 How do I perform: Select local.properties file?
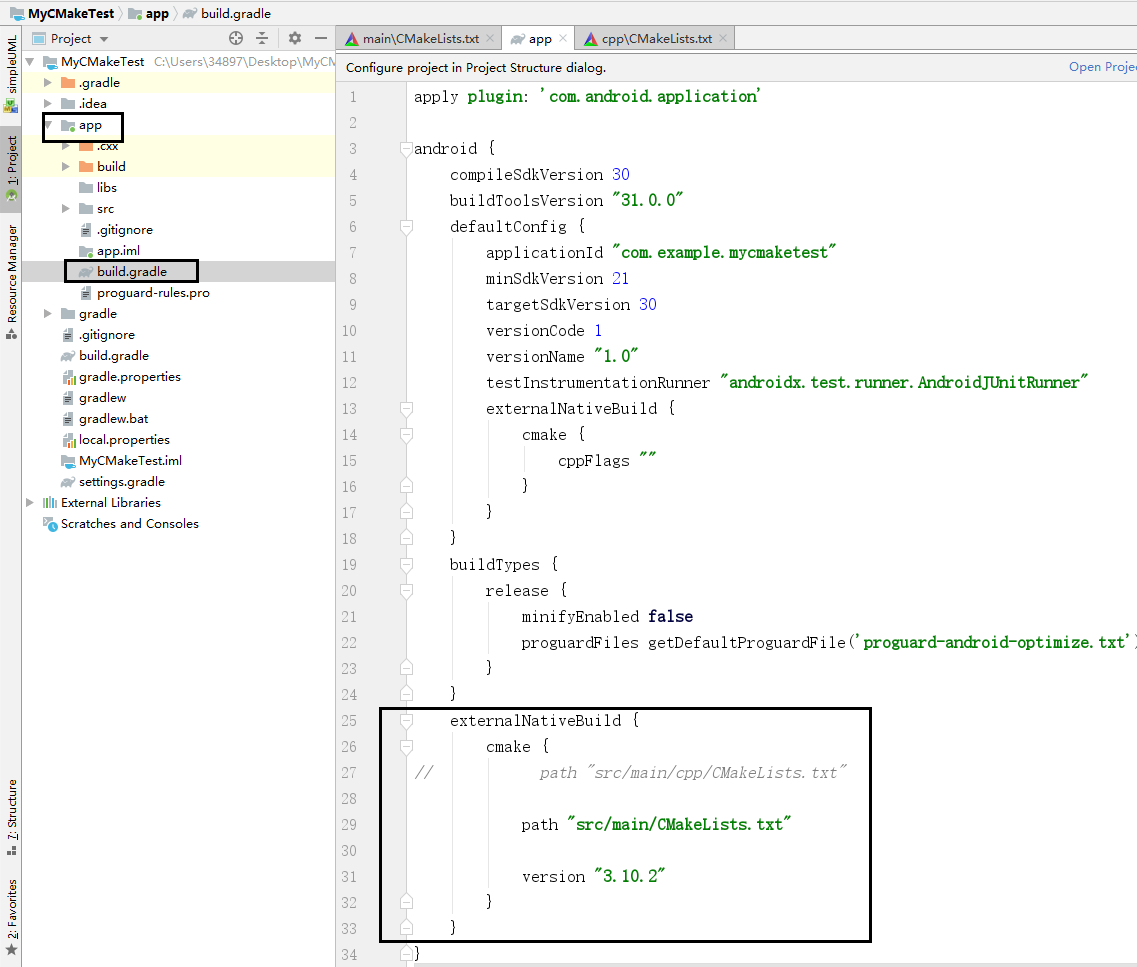(x=124, y=440)
